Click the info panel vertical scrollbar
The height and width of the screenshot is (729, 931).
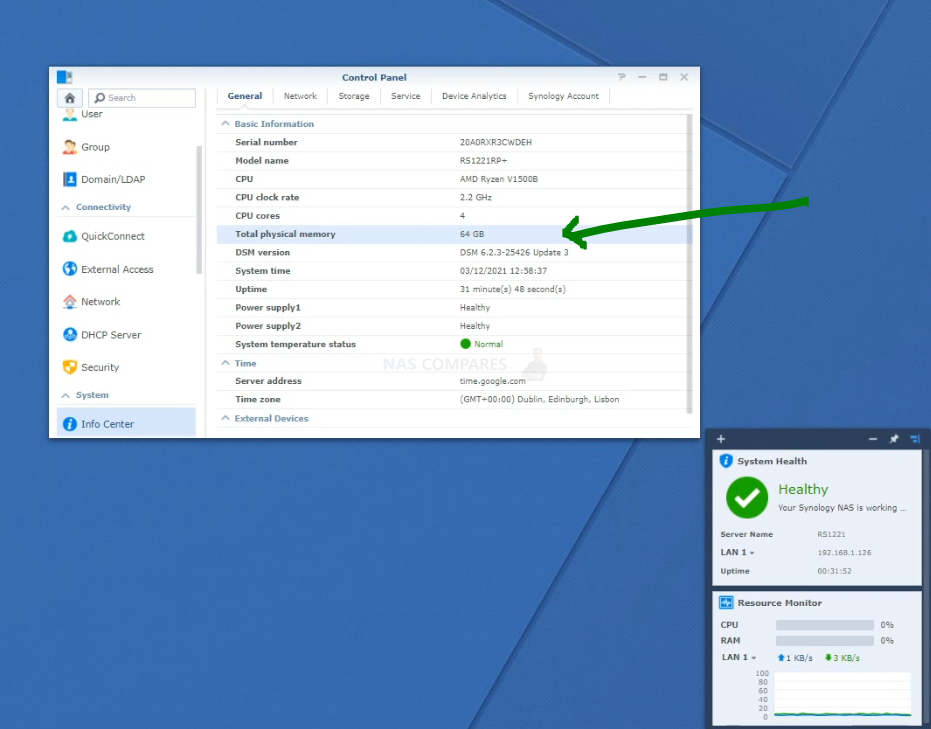tap(689, 264)
